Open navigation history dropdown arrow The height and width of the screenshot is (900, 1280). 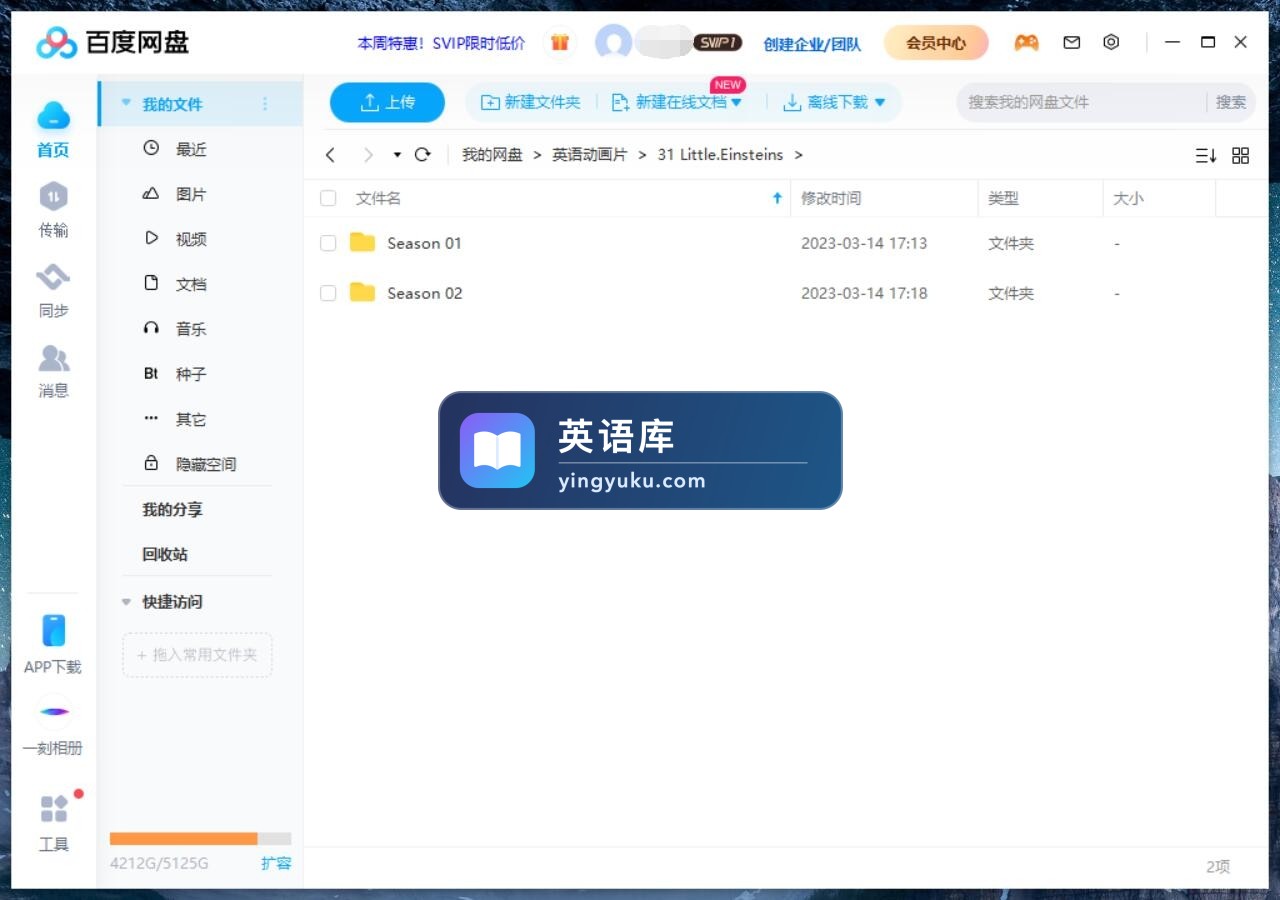pyautogui.click(x=397, y=155)
